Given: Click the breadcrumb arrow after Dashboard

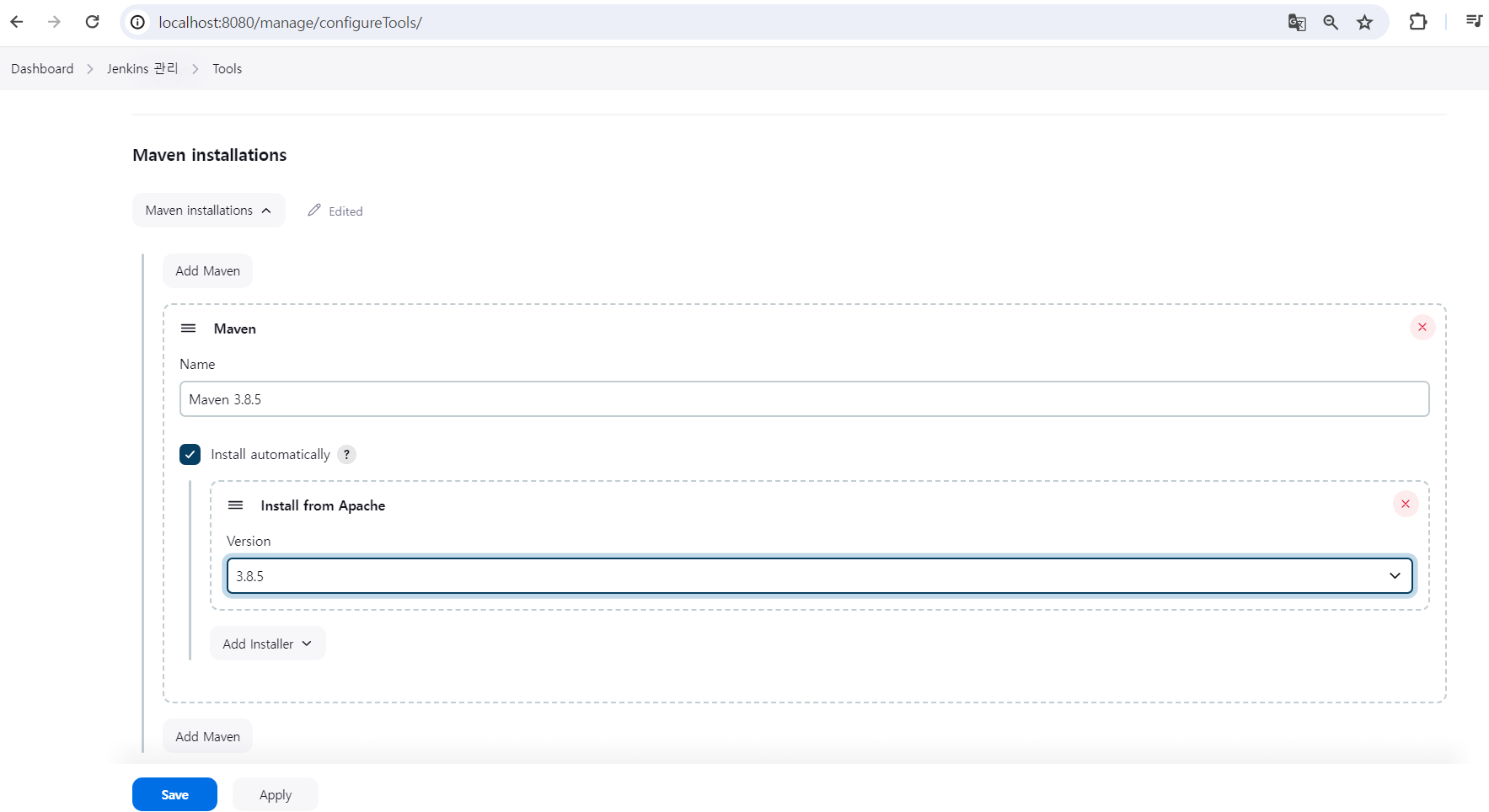Looking at the screenshot, I should click(90, 69).
